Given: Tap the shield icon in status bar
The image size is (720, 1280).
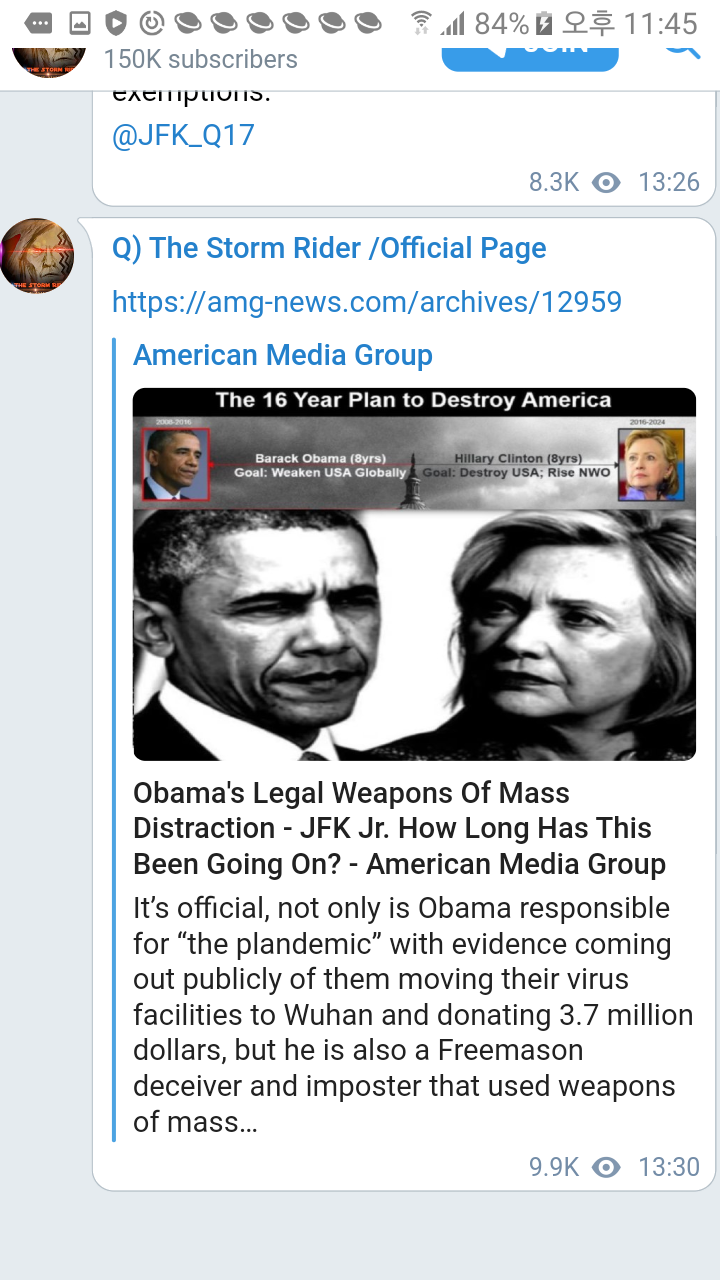Looking at the screenshot, I should click(x=117, y=22).
